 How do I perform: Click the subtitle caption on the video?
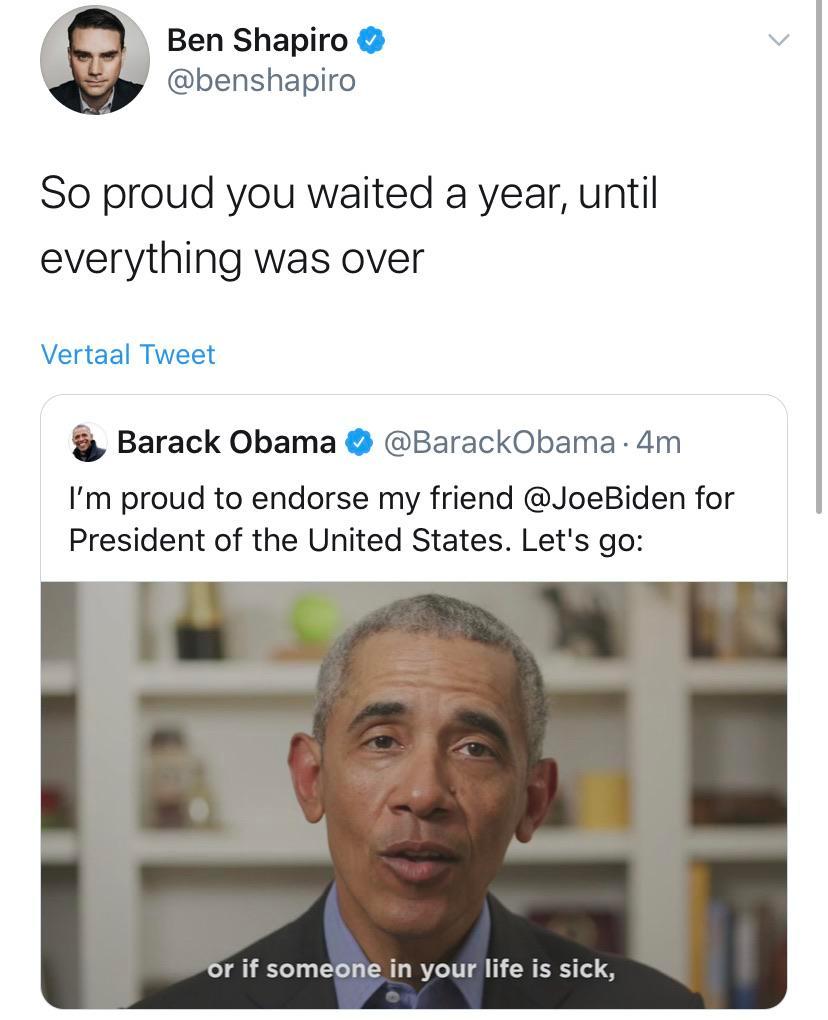414,967
